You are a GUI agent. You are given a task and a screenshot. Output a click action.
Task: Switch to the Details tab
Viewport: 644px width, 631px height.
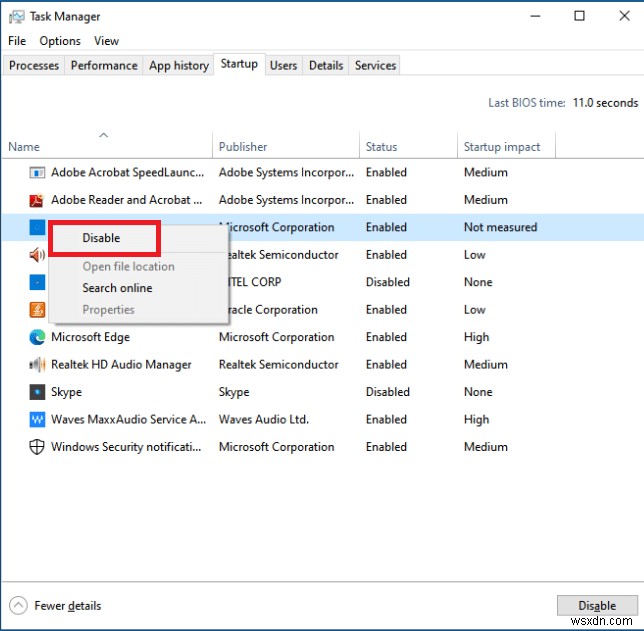tap(326, 65)
